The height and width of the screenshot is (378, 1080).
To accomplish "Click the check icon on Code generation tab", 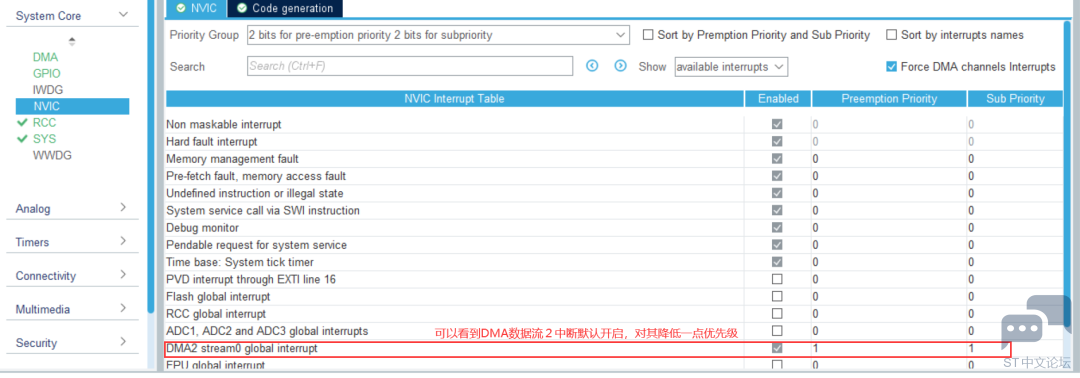I will coord(242,8).
